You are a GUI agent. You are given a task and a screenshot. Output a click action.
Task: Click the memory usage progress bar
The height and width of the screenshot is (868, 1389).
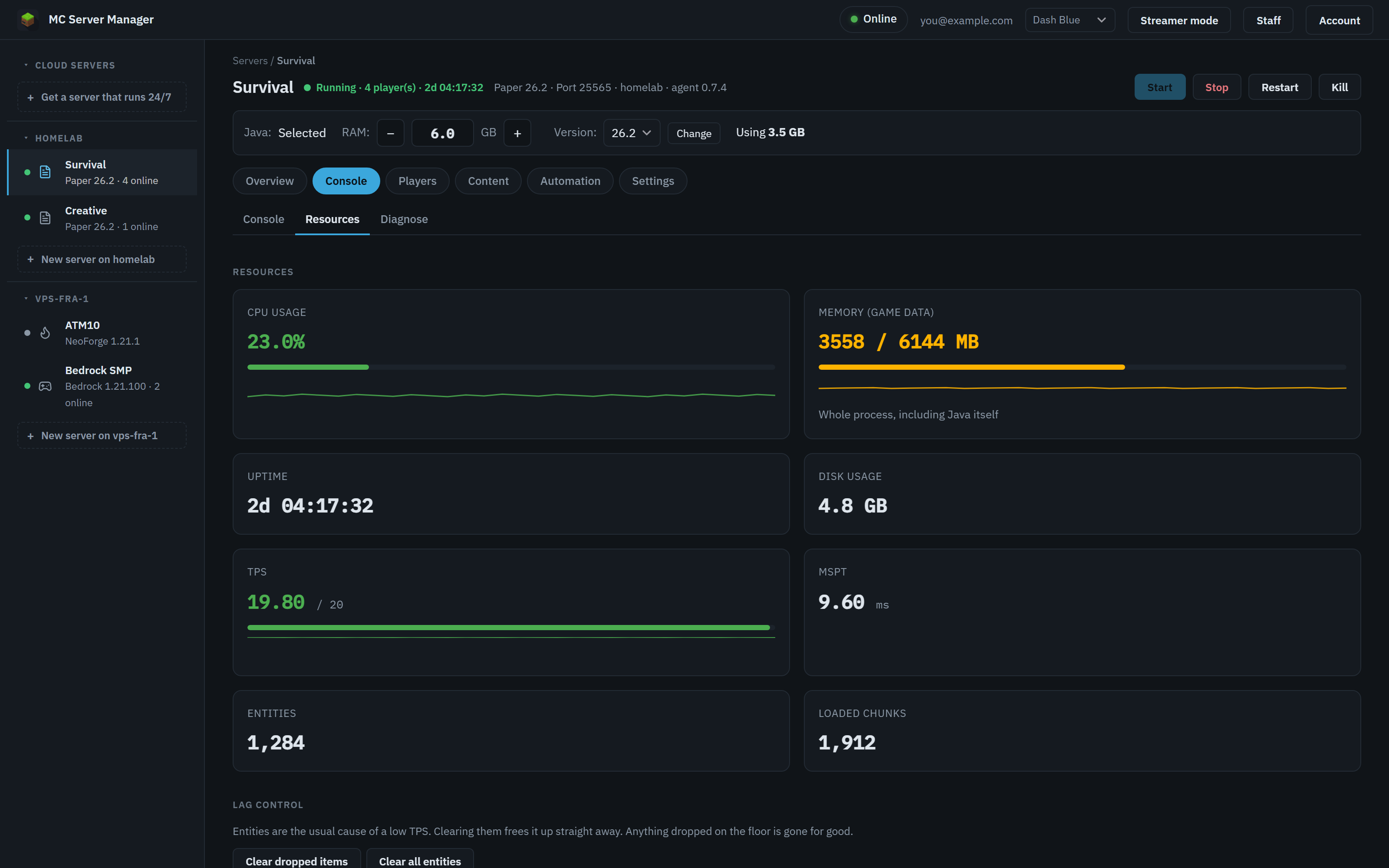(1082, 367)
